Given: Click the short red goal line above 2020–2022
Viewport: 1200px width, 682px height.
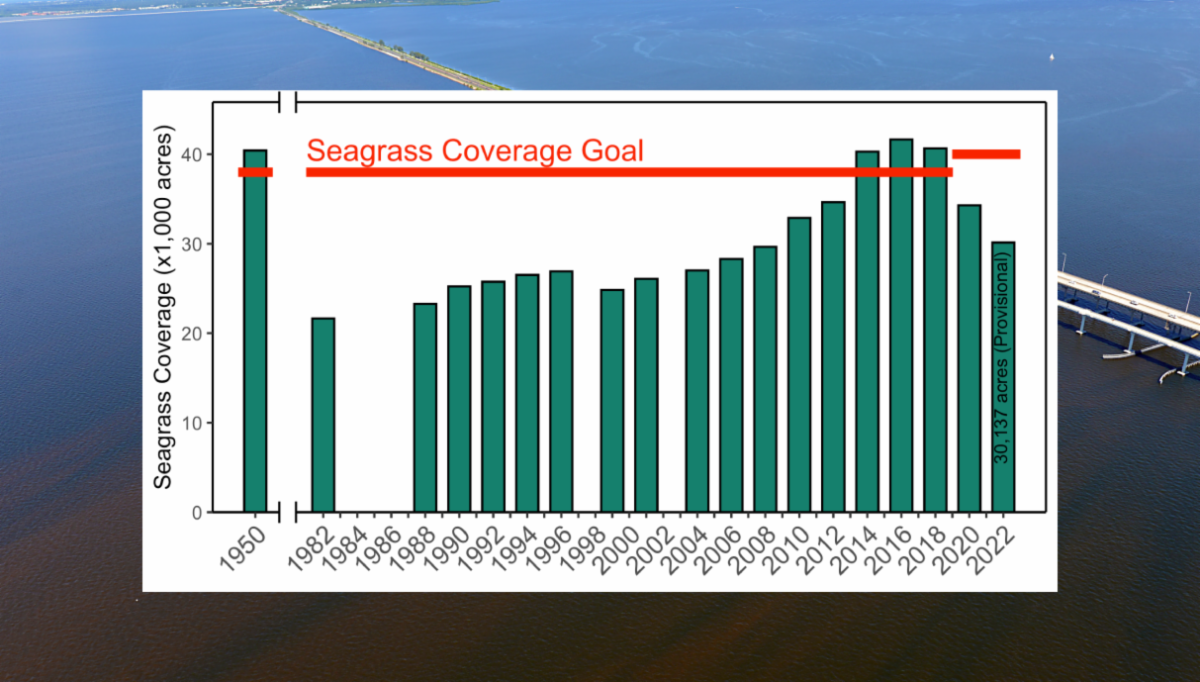Looking at the screenshot, I should (x=986, y=154).
